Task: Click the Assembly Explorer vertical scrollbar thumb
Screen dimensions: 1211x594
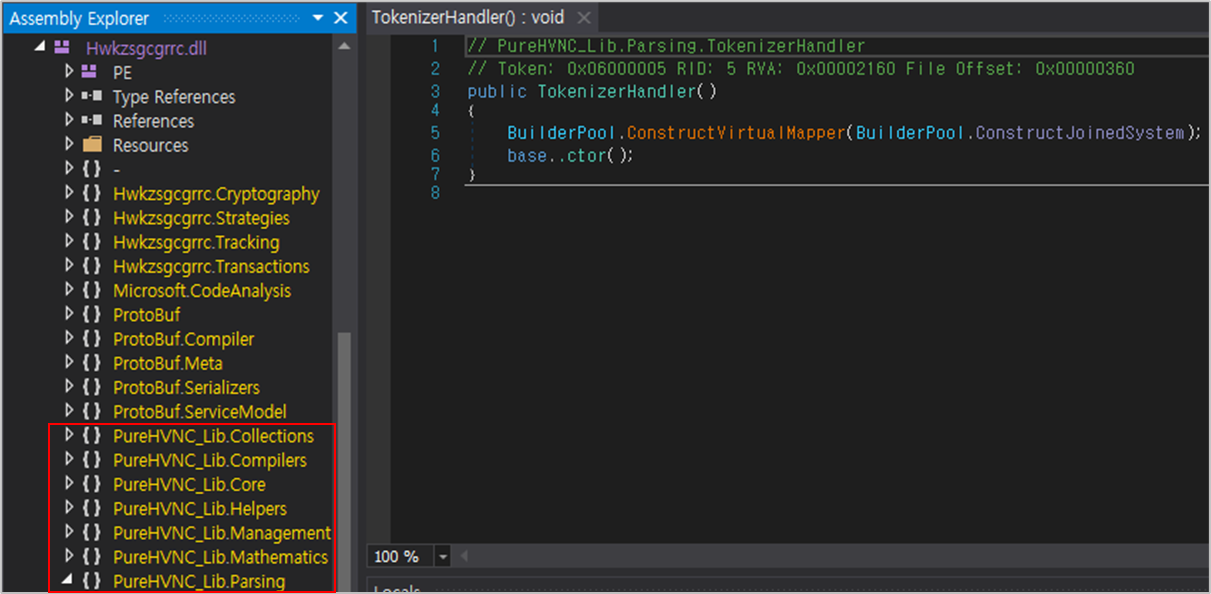Action: 344,462
